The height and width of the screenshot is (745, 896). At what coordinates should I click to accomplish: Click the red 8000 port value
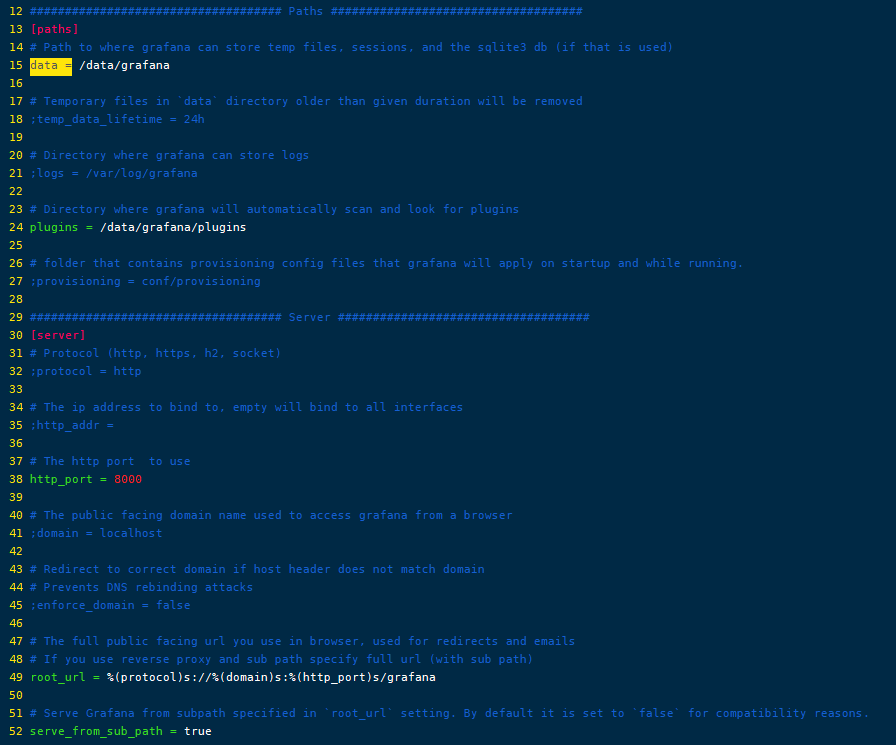pos(128,479)
